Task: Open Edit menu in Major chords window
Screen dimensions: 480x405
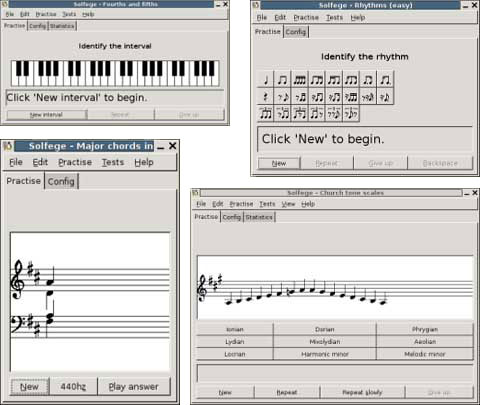Action: (x=40, y=162)
